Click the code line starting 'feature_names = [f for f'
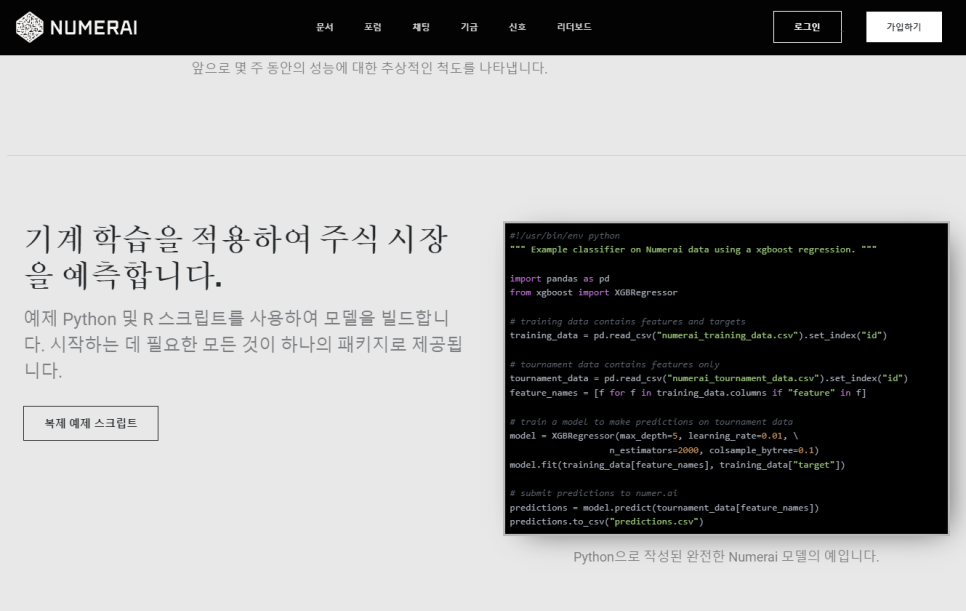This screenshot has height=611, width=966. [x=688, y=393]
